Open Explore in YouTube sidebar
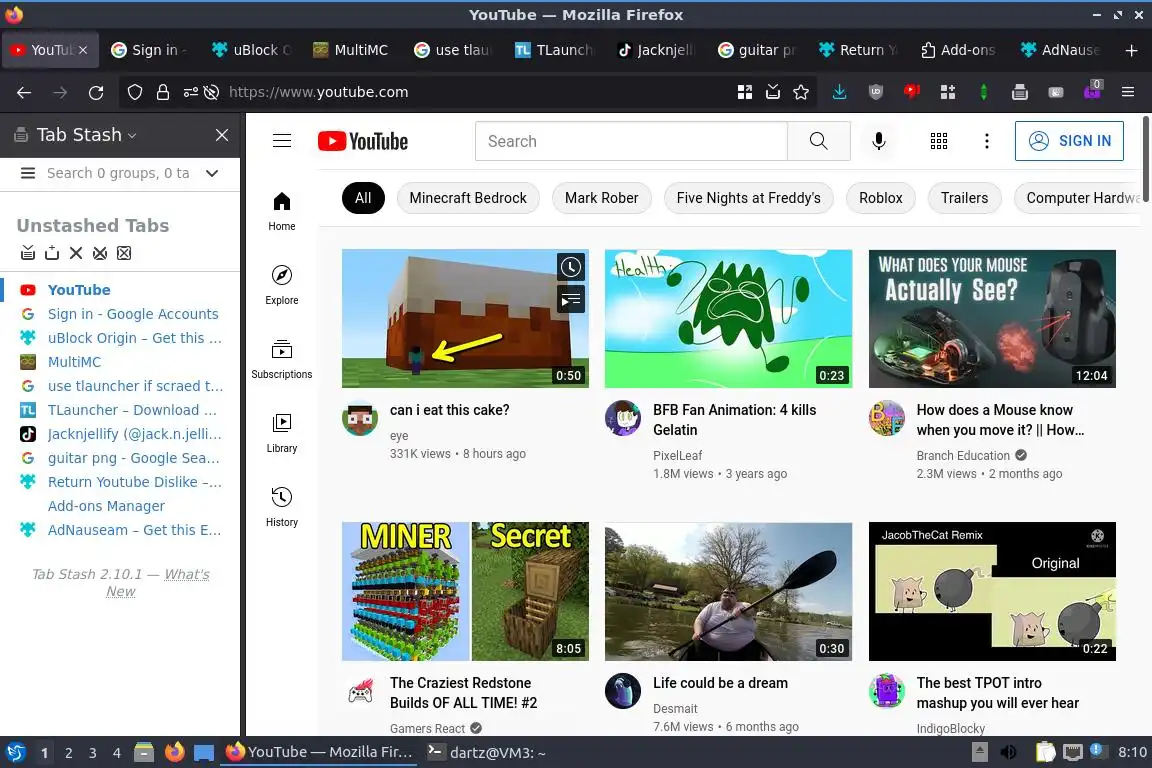Image resolution: width=1152 pixels, height=768 pixels. click(281, 285)
